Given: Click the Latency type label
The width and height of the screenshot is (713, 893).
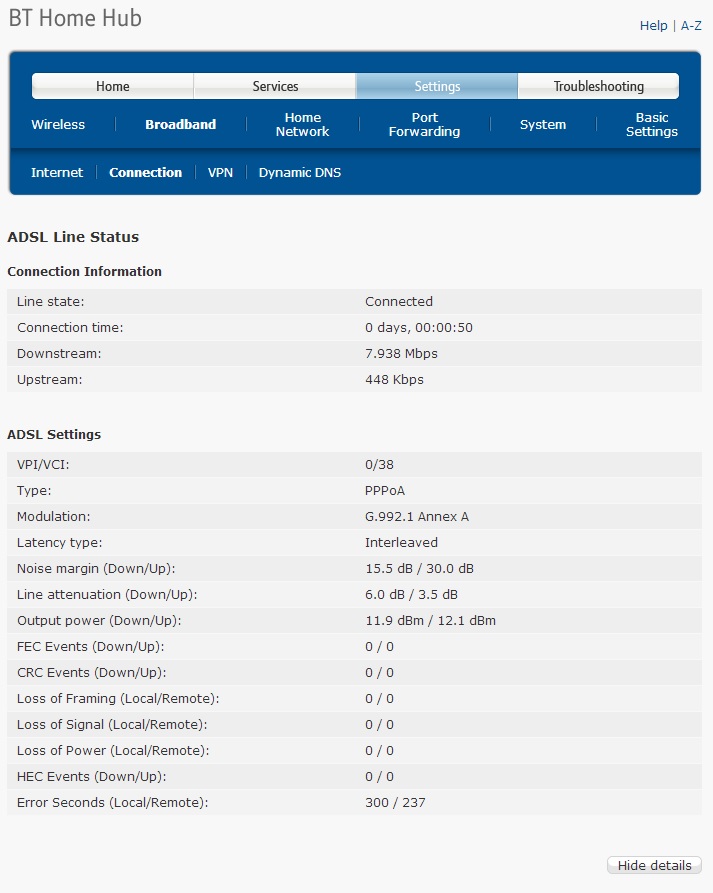Looking at the screenshot, I should point(59,542).
